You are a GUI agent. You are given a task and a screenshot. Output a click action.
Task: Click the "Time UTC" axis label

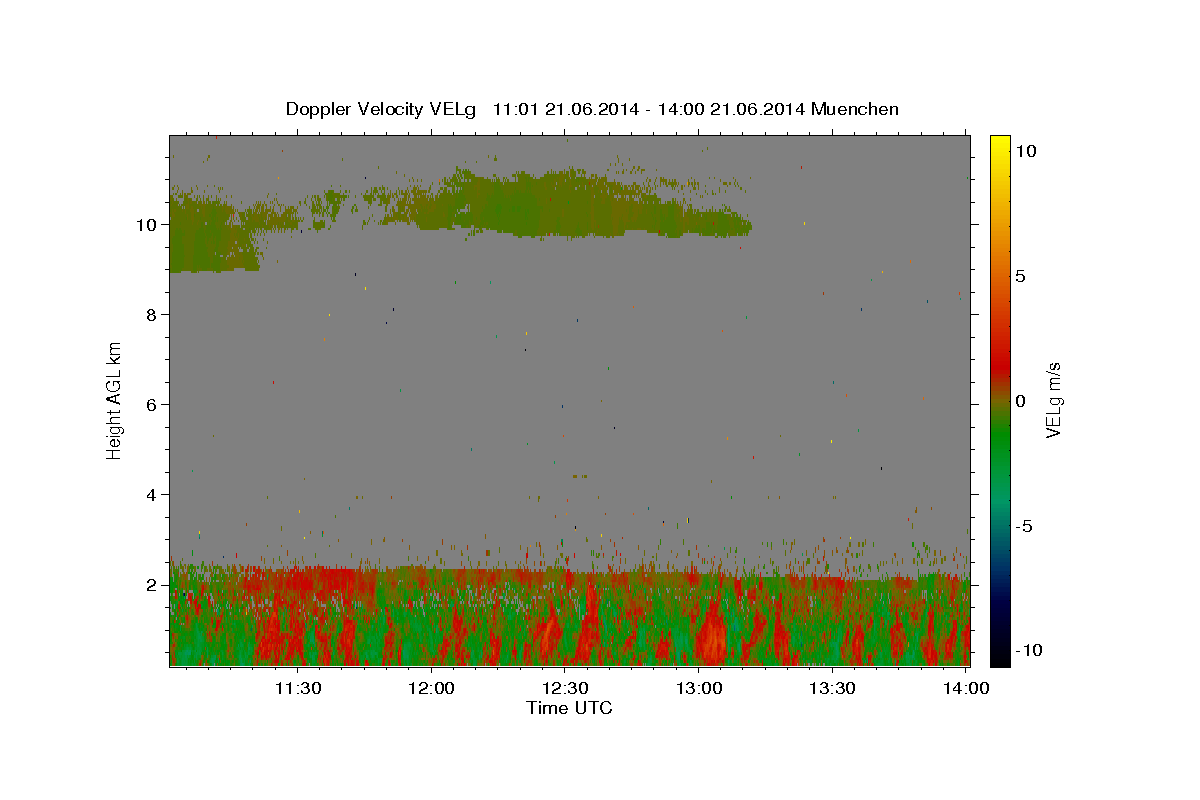(569, 708)
